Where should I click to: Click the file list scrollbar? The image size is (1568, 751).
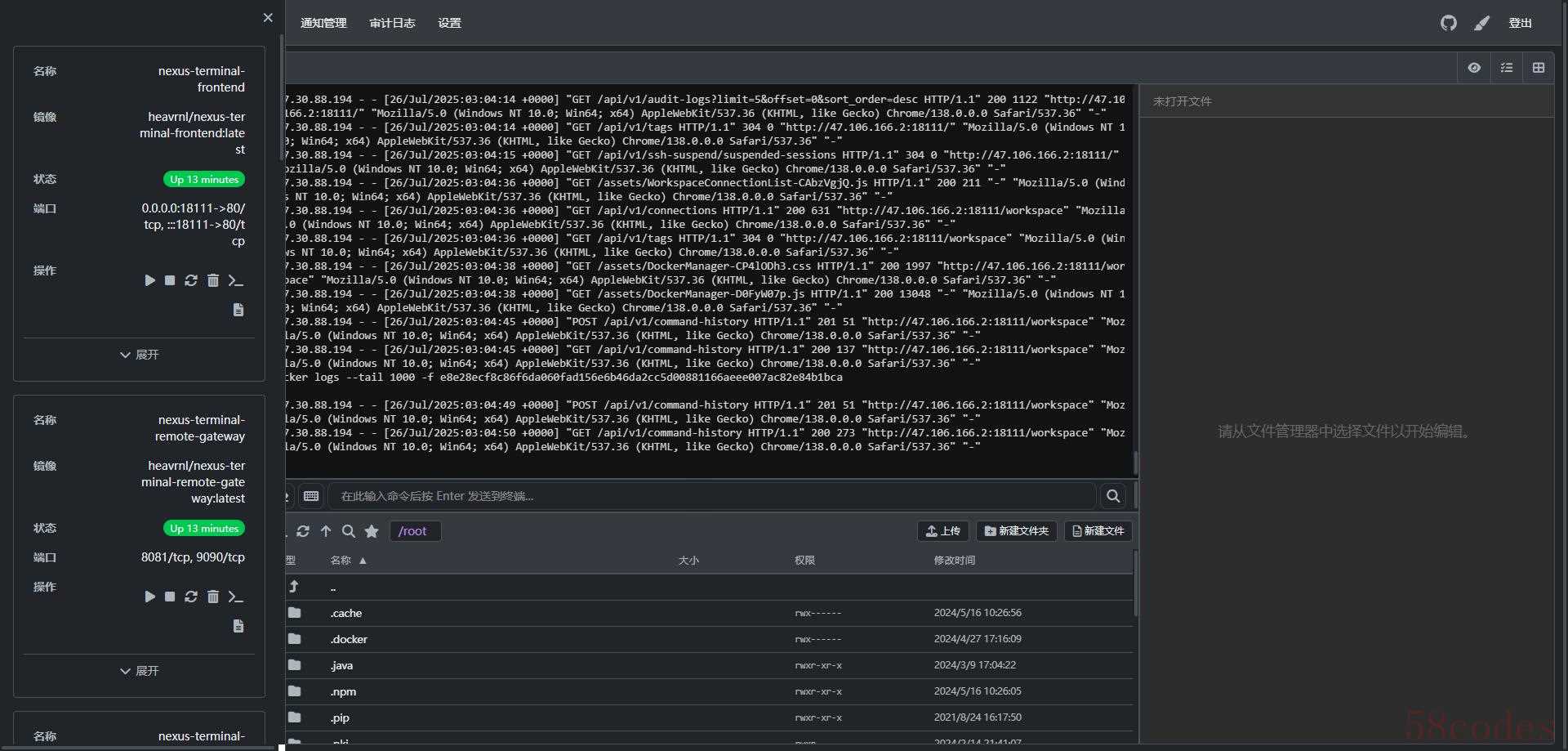pos(1135,583)
